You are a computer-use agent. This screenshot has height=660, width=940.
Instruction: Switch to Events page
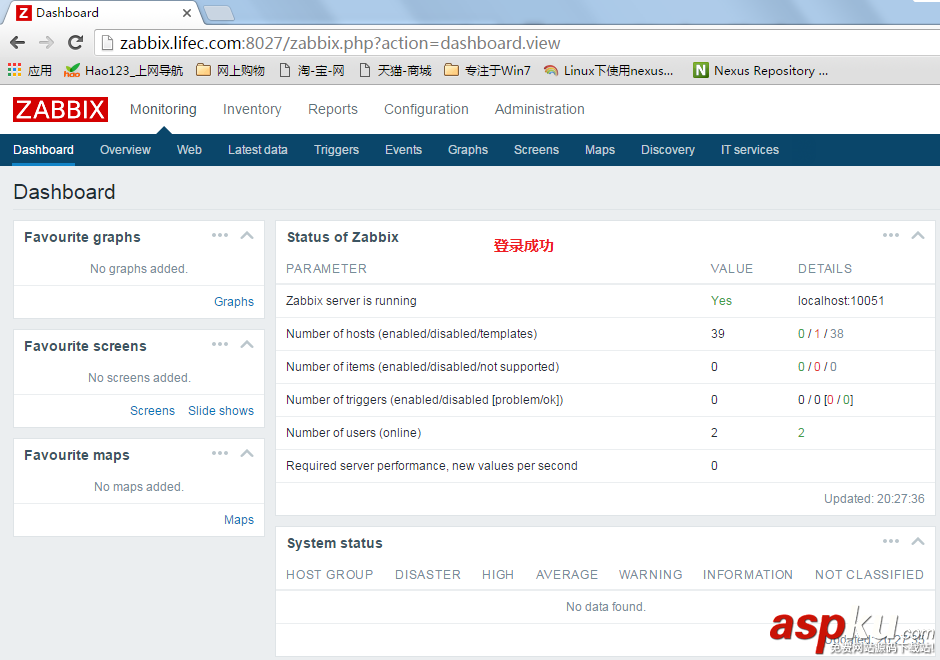(x=403, y=150)
